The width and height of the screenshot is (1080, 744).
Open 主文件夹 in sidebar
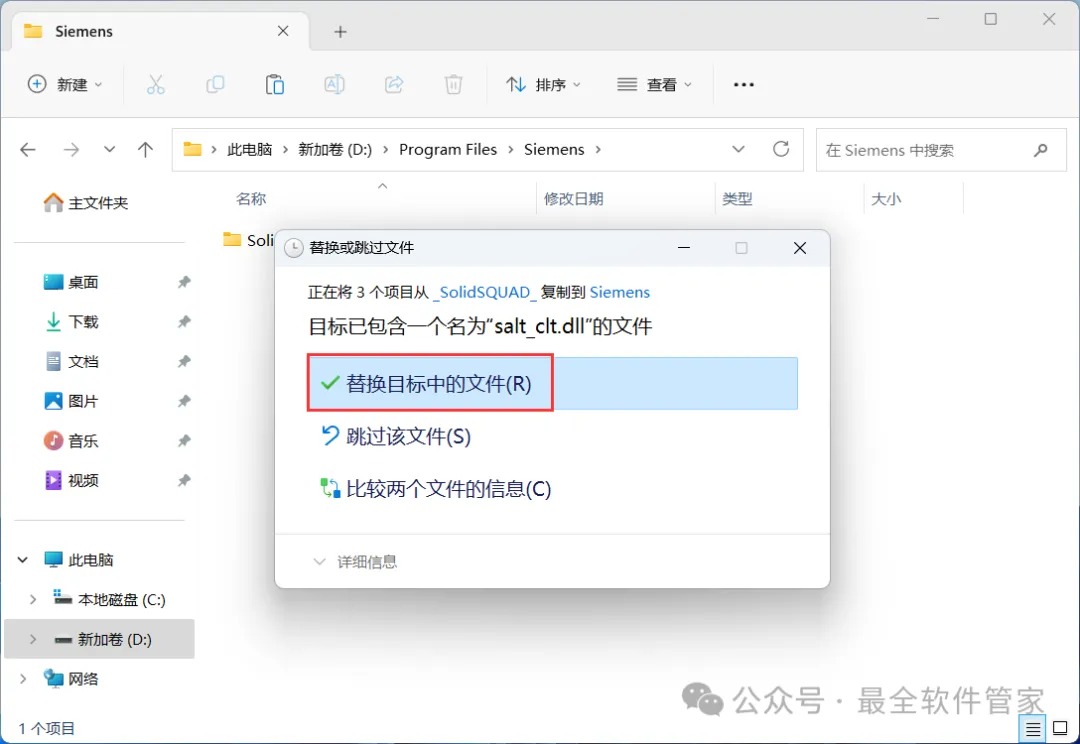(x=85, y=203)
